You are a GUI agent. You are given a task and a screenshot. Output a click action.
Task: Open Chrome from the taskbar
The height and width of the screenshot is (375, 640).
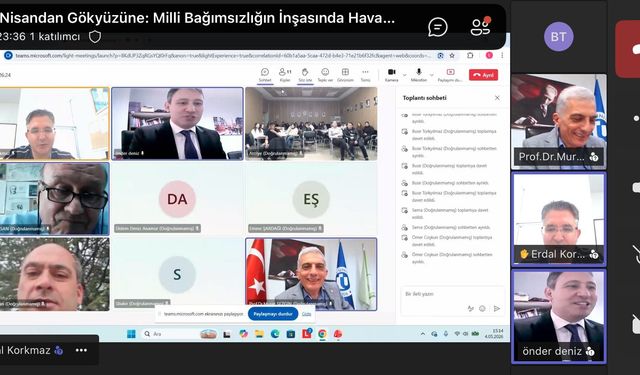322,334
